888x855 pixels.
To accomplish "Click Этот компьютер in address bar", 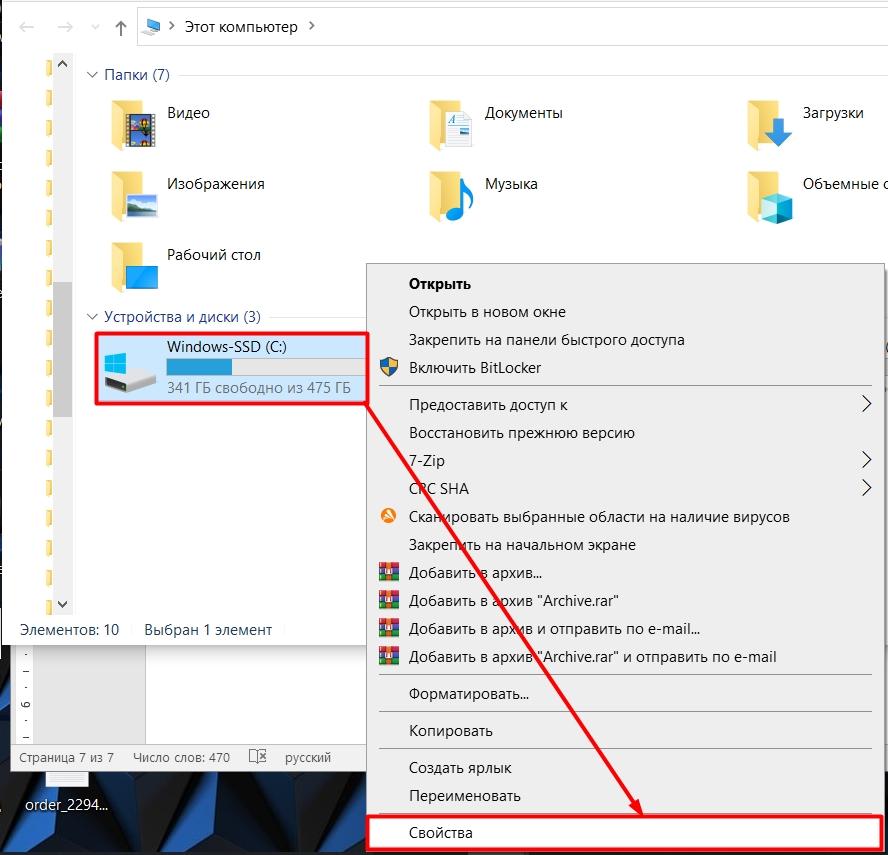I will tap(241, 27).
